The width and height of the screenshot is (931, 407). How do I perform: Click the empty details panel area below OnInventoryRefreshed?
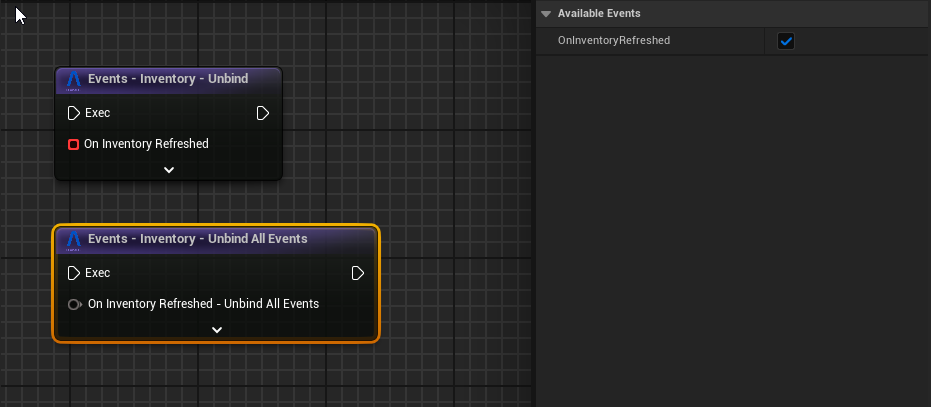[730, 230]
